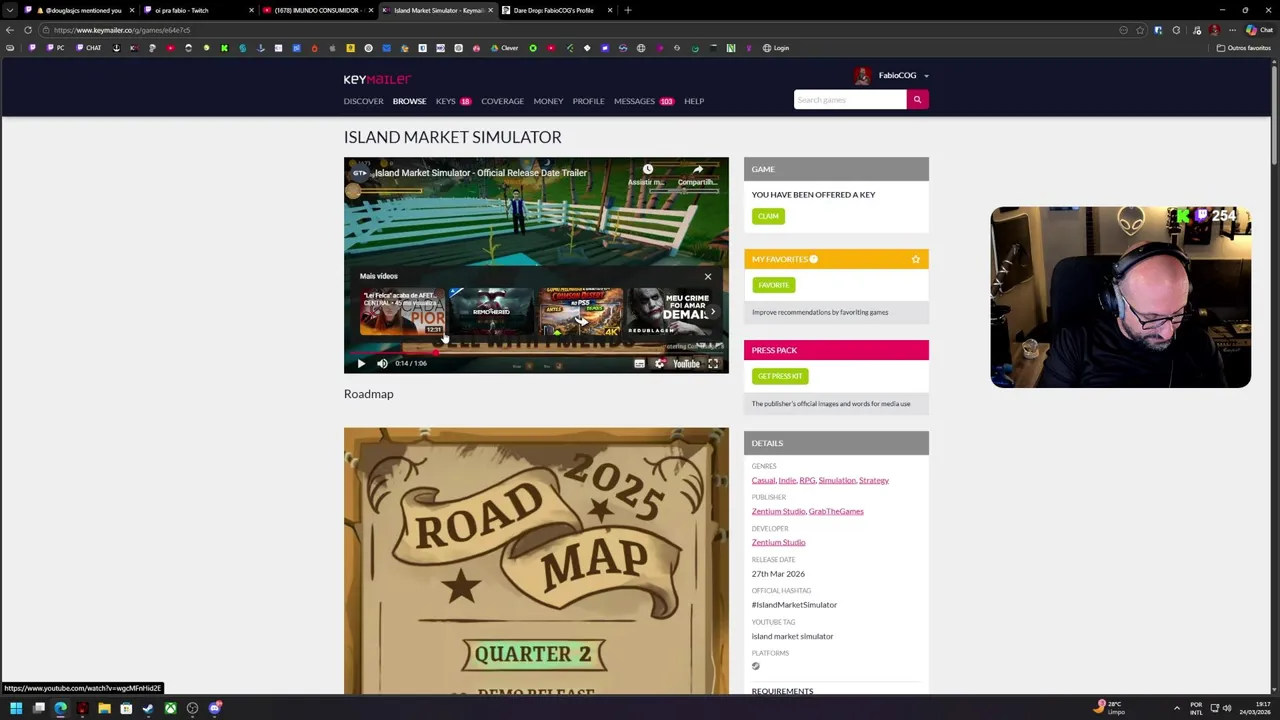Click the FabioCOG avatar picture

click(862, 76)
